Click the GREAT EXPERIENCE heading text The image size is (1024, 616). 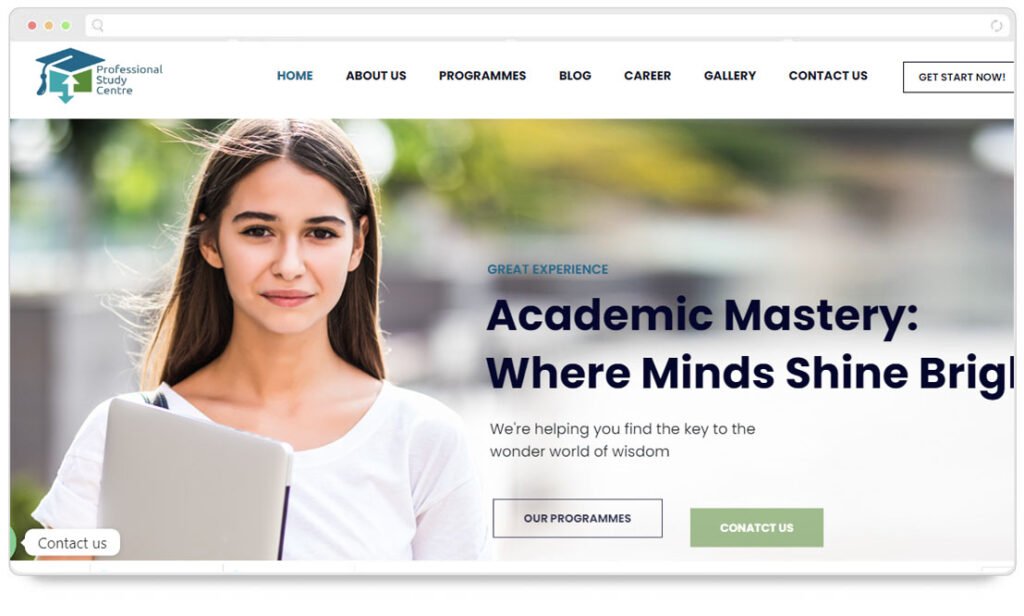coord(547,269)
